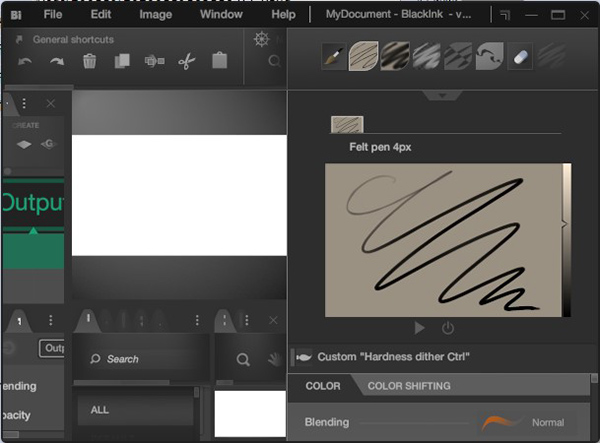The width and height of the screenshot is (600, 443).
Task: Open the Image menu
Action: tap(155, 15)
